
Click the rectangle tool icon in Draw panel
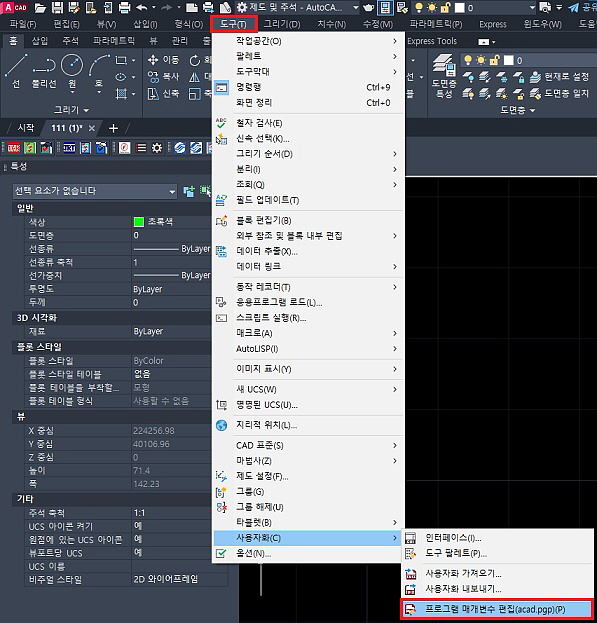click(121, 60)
